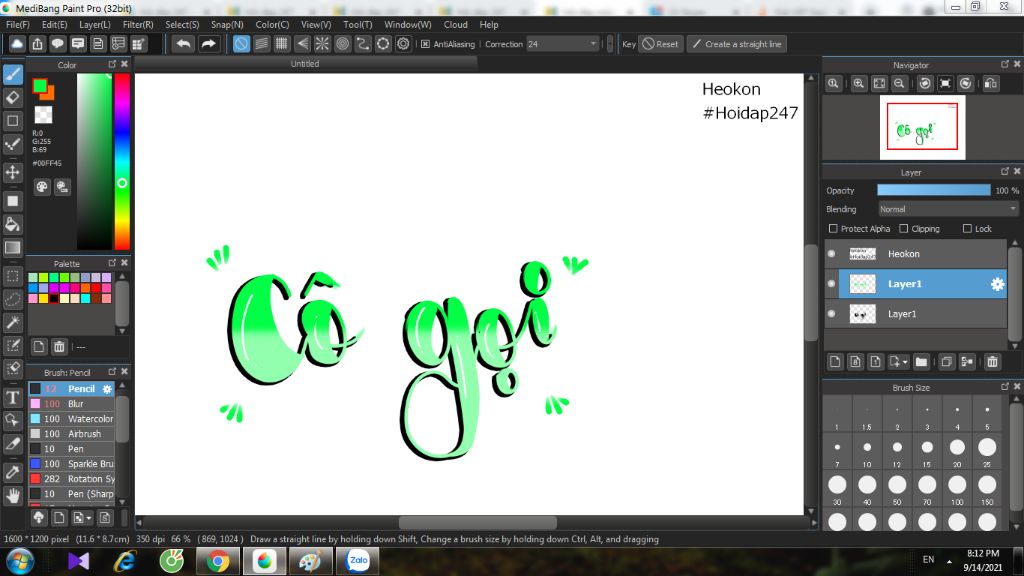1024x576 pixels.
Task: Open the Blending mode dropdown
Action: [x=948, y=209]
